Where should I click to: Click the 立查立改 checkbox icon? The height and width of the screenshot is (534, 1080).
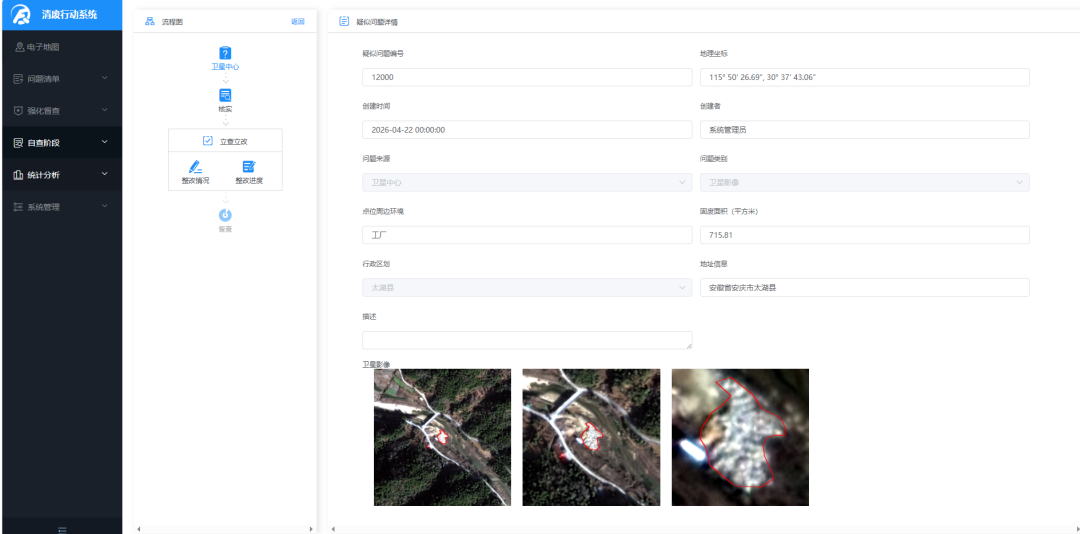pos(207,141)
